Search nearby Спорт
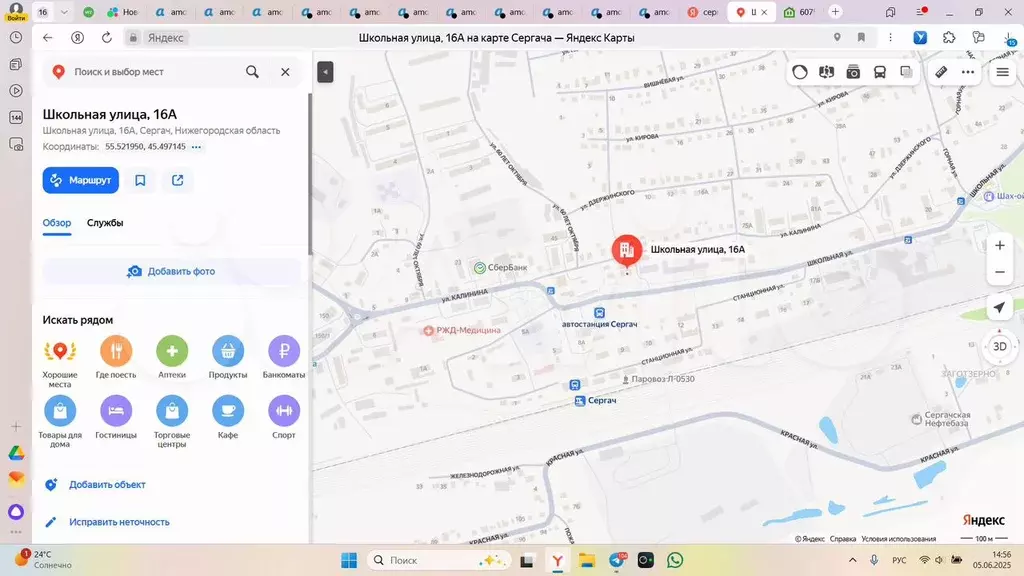The width and height of the screenshot is (1024, 576). point(284,417)
